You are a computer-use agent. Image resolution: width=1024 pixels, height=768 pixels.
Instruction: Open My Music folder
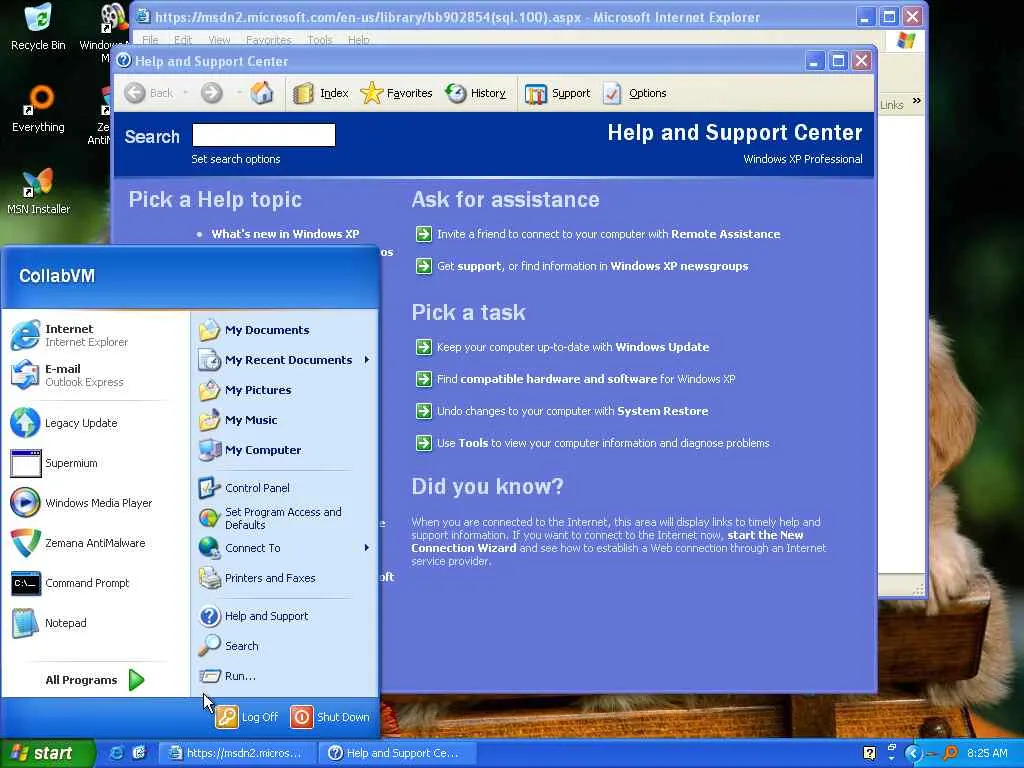pyautogui.click(x=285, y=420)
